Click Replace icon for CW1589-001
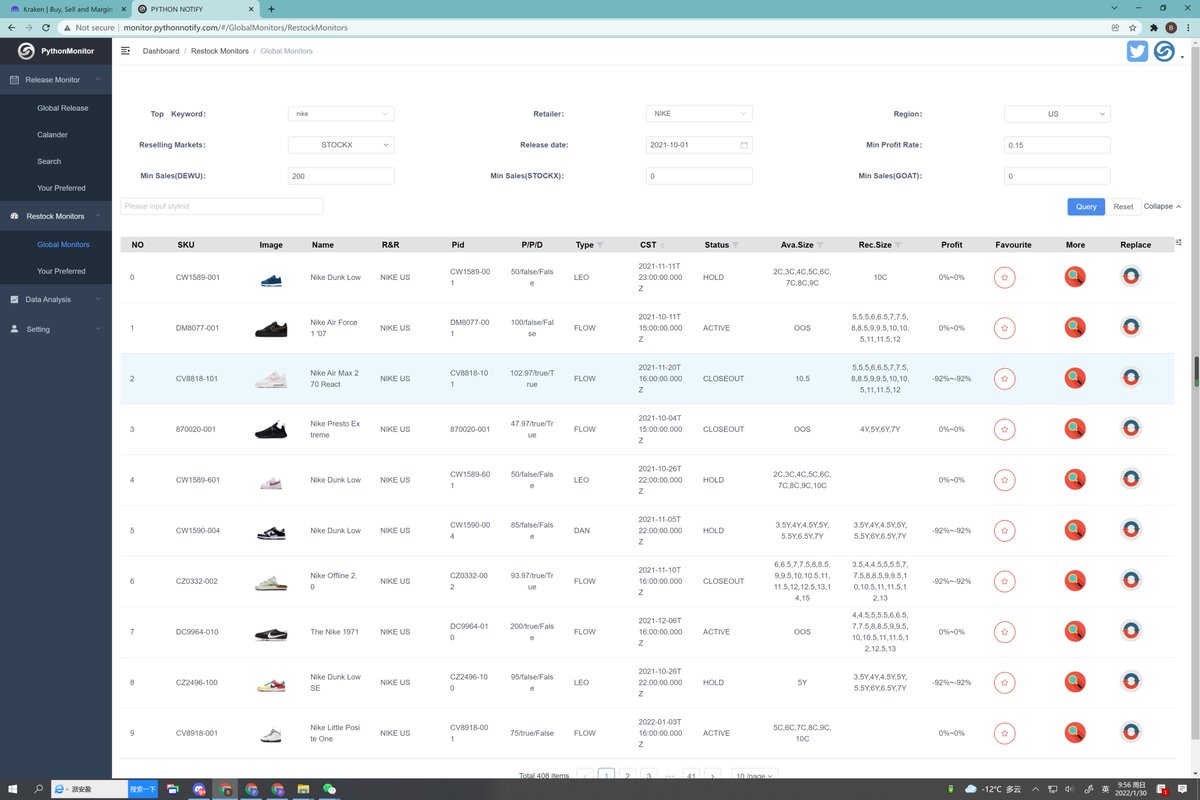Image resolution: width=1200 pixels, height=800 pixels. pos(1131,277)
